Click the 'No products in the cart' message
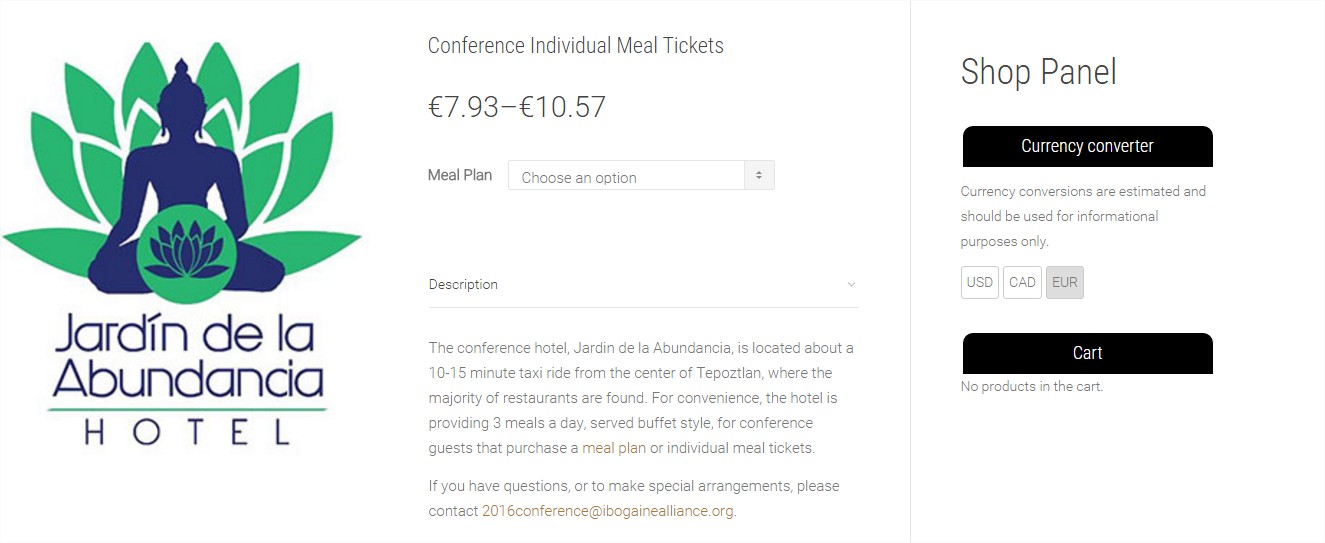This screenshot has height=543, width=1325. point(1032,386)
